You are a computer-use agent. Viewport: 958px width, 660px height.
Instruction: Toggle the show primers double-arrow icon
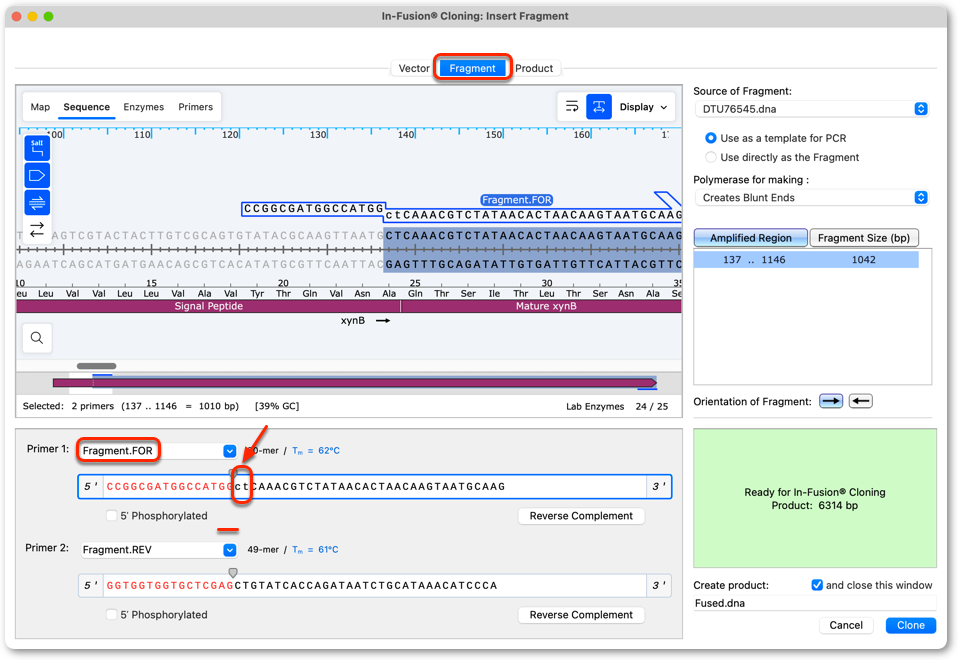click(37, 202)
